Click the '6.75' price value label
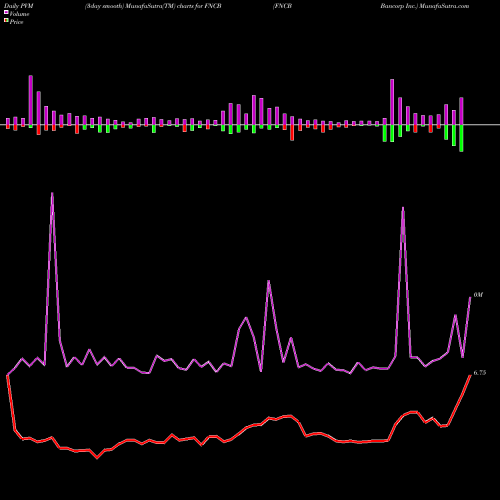 click(480, 373)
